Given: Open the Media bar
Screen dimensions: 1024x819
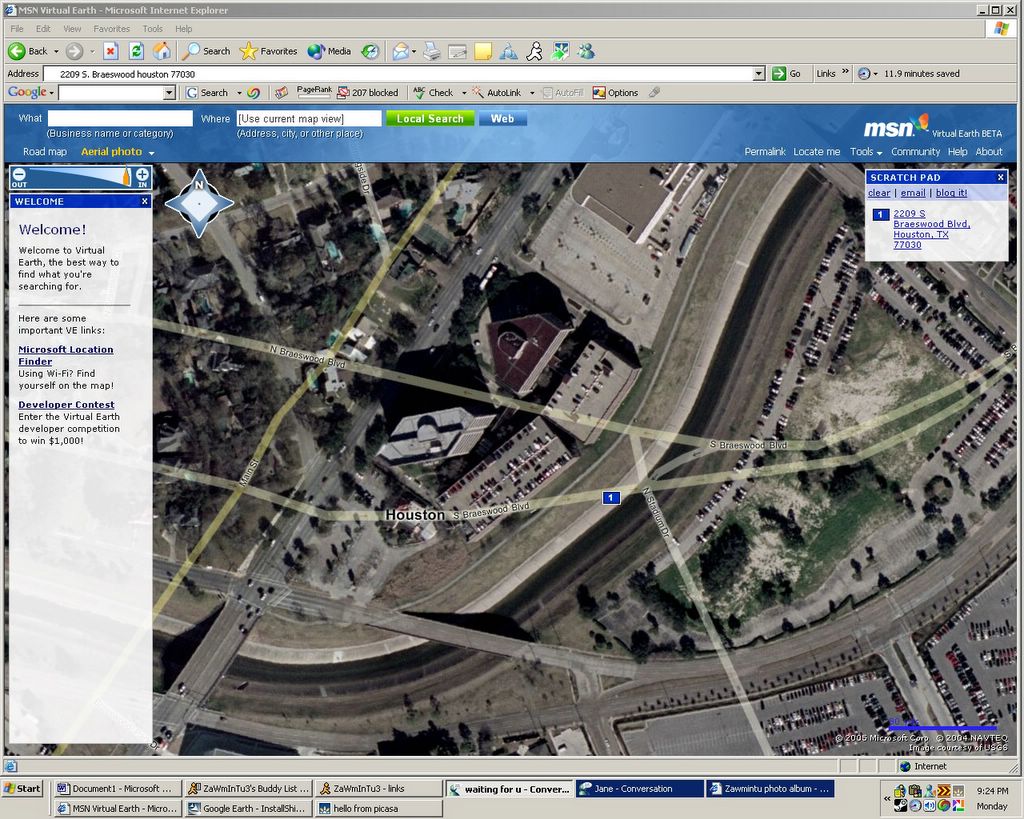Looking at the screenshot, I should coord(329,51).
